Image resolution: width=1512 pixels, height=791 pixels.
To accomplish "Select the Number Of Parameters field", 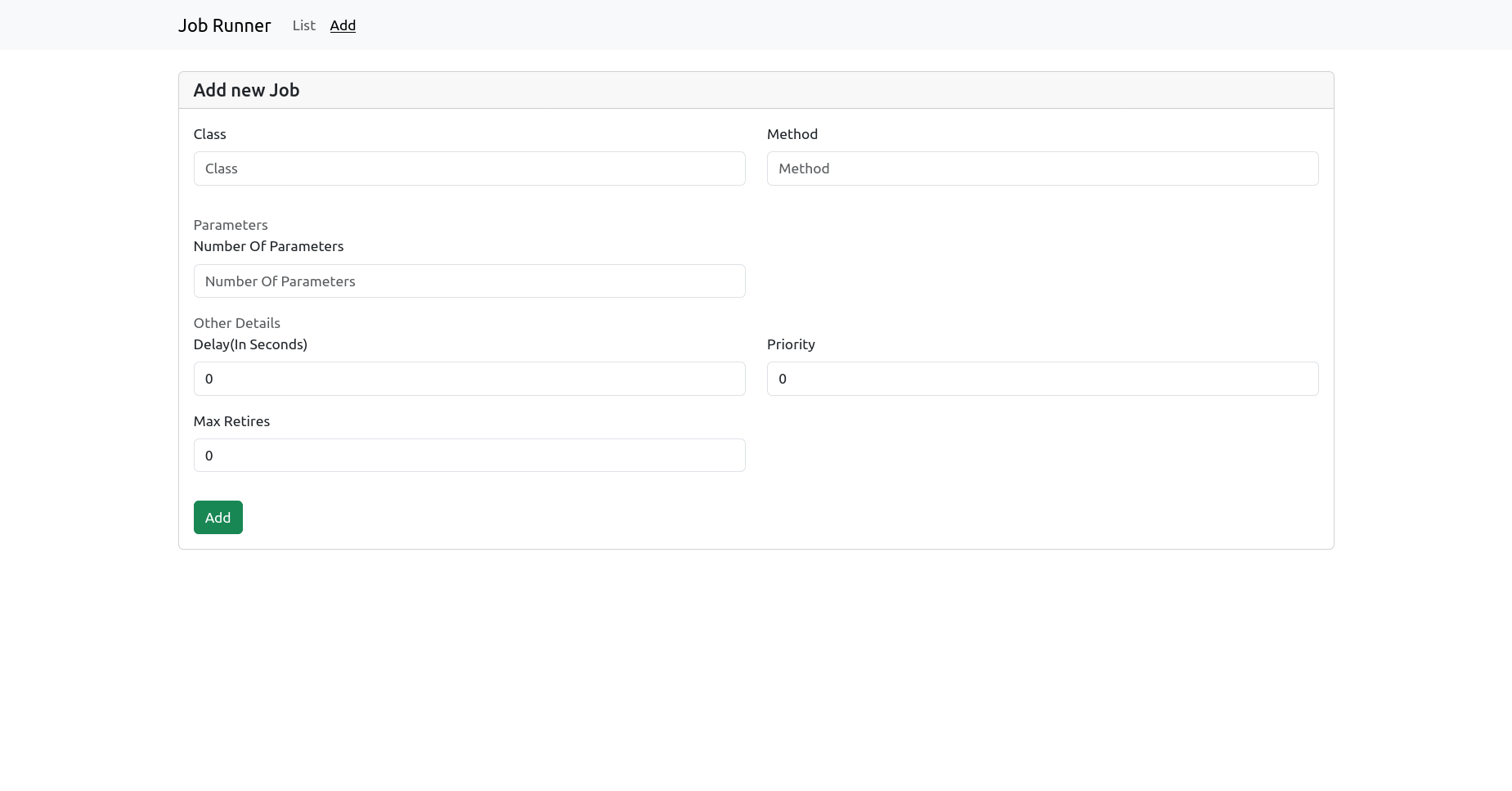I will (x=469, y=281).
